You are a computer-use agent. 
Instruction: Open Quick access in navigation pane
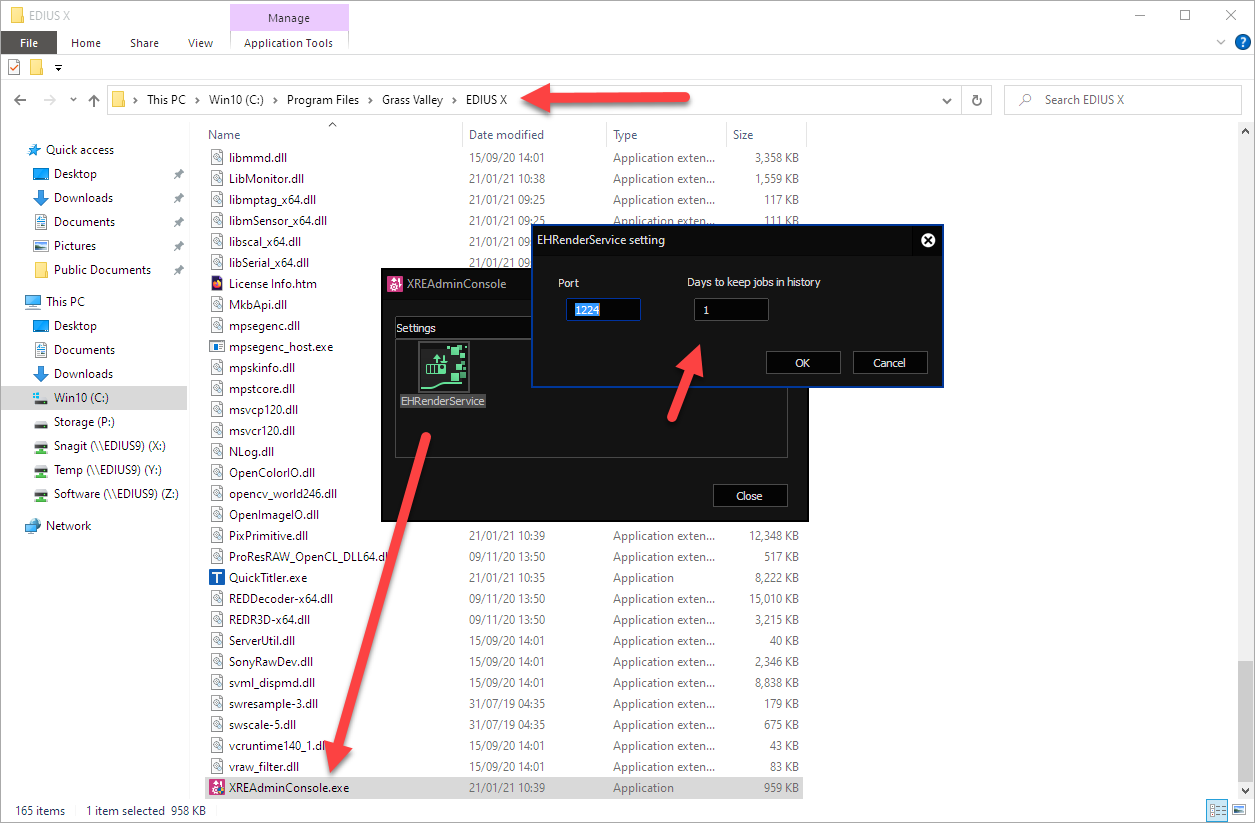point(80,150)
